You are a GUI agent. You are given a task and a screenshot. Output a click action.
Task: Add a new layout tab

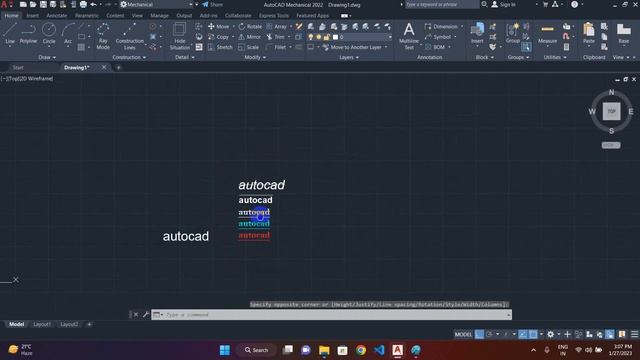(x=89, y=324)
